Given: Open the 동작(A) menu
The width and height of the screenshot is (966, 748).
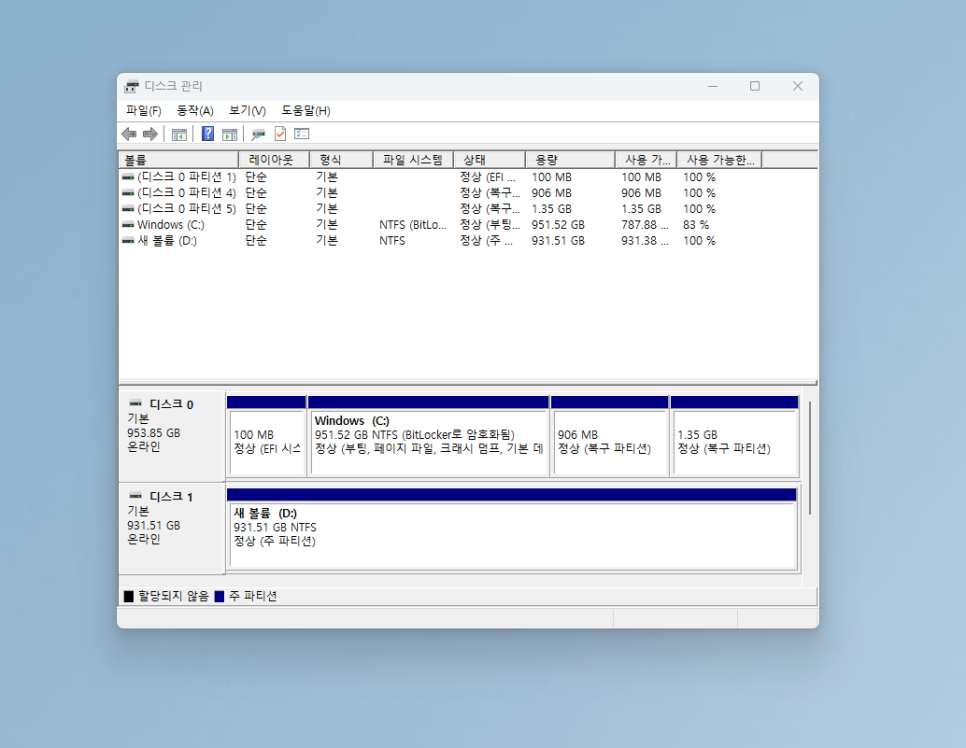Looking at the screenshot, I should (195, 111).
